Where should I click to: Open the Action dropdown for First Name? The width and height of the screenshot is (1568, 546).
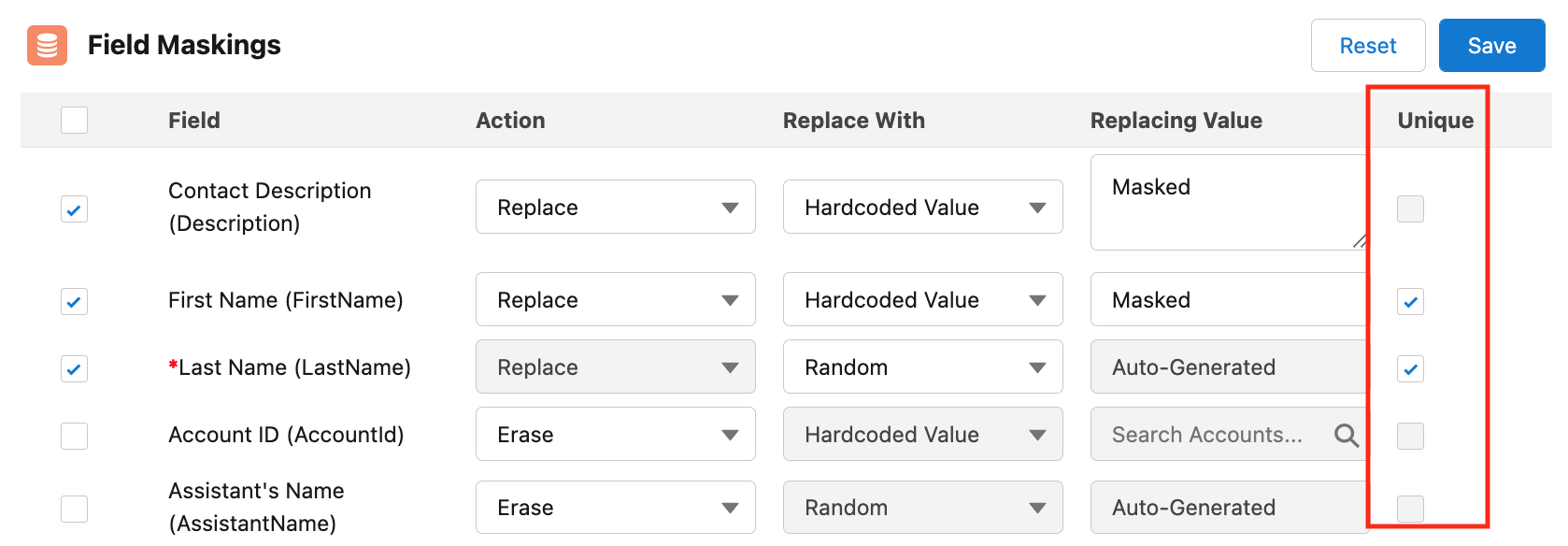click(615, 300)
